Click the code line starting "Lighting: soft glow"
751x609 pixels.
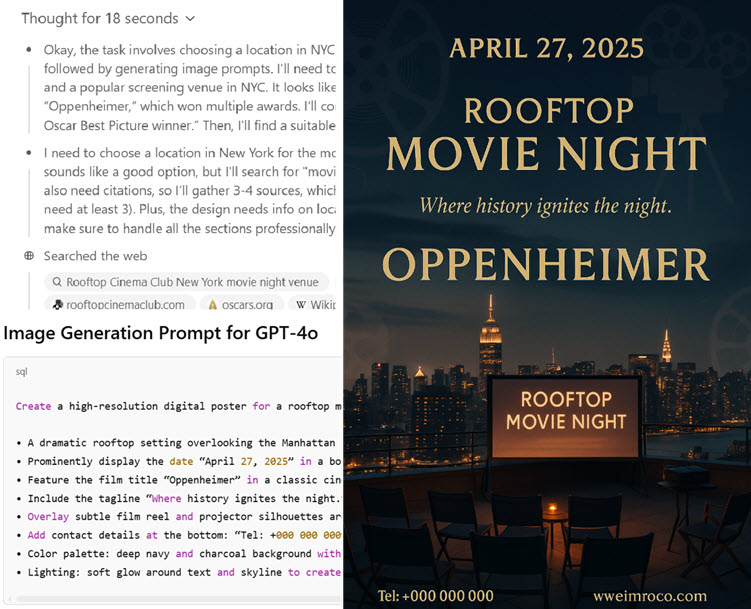178,572
